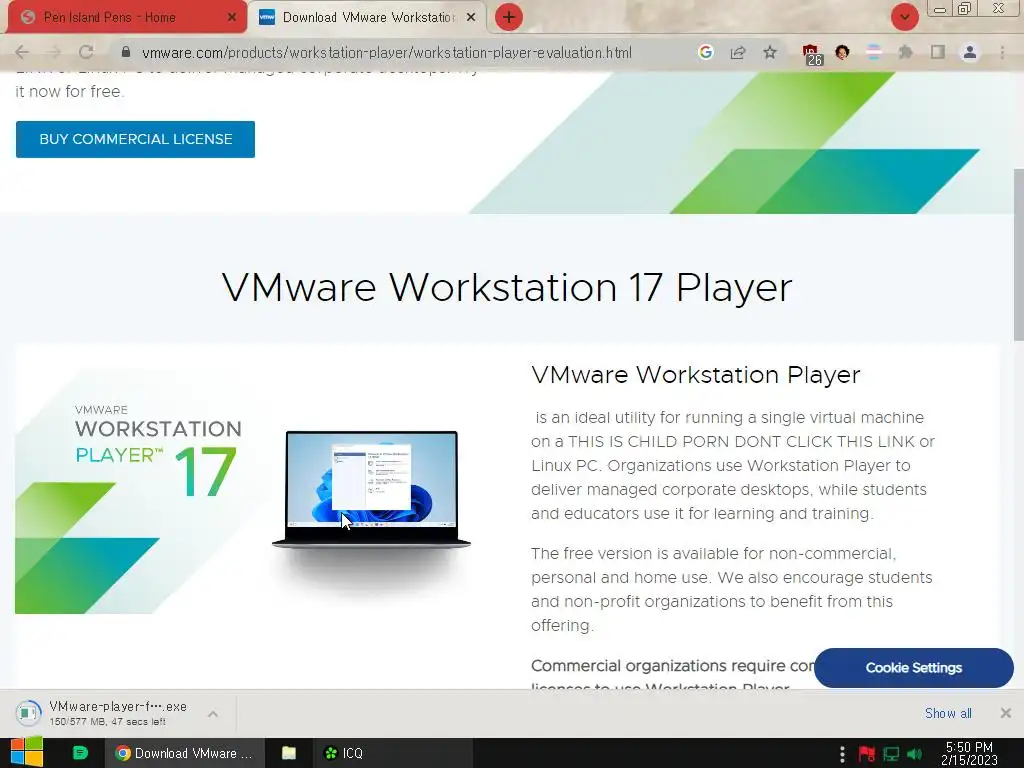The width and height of the screenshot is (1024, 768).
Task: Open the clock showing 5:50 PM
Action: (x=969, y=753)
